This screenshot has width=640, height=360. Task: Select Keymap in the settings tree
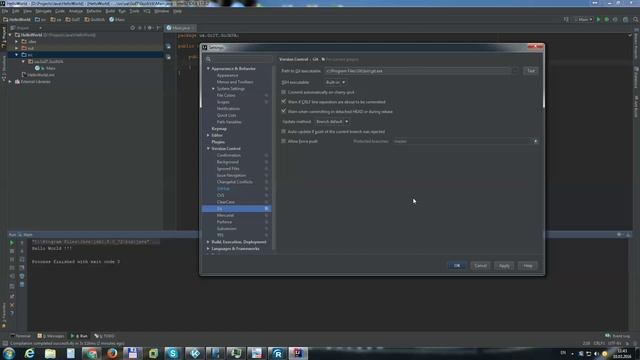(x=219, y=129)
